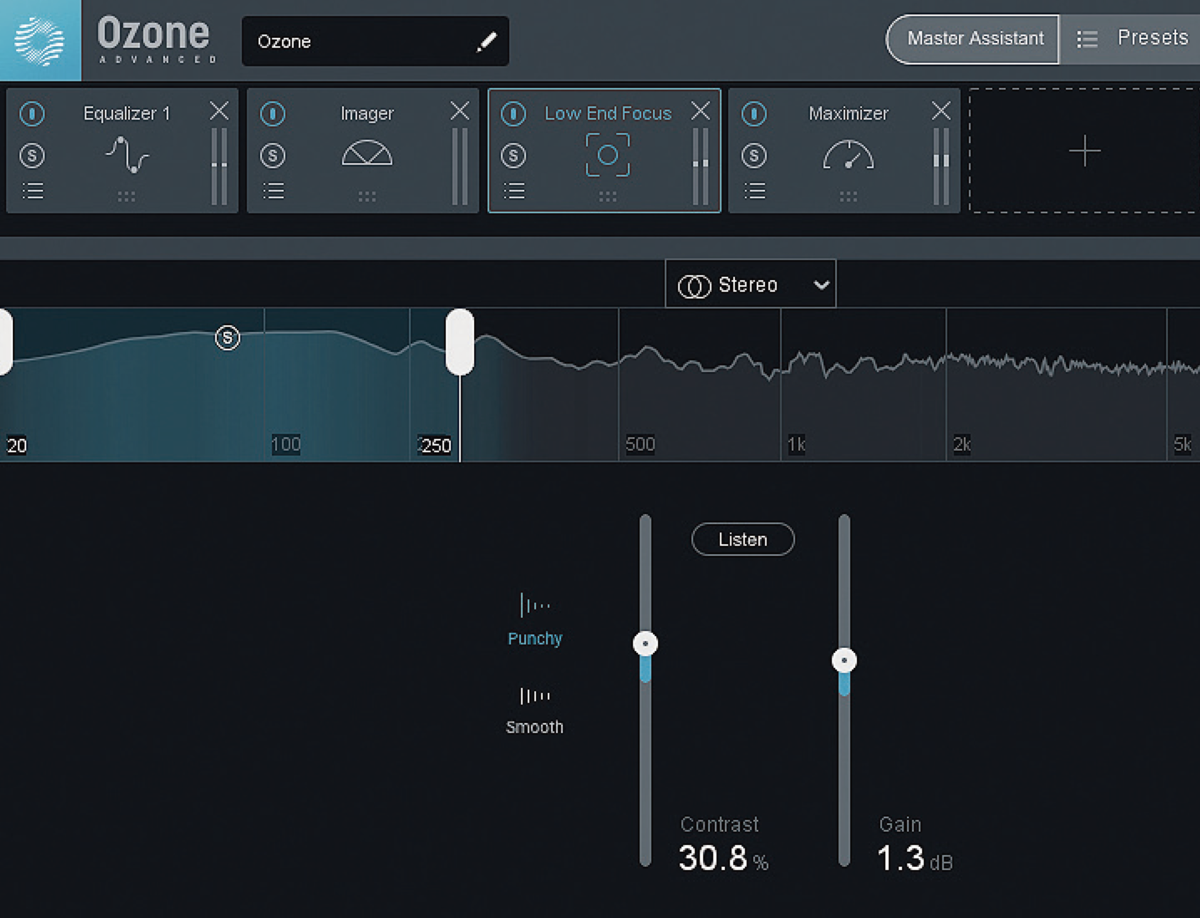Click the Contrast slider knob
Viewport: 1200px width, 918px height.
click(x=646, y=643)
